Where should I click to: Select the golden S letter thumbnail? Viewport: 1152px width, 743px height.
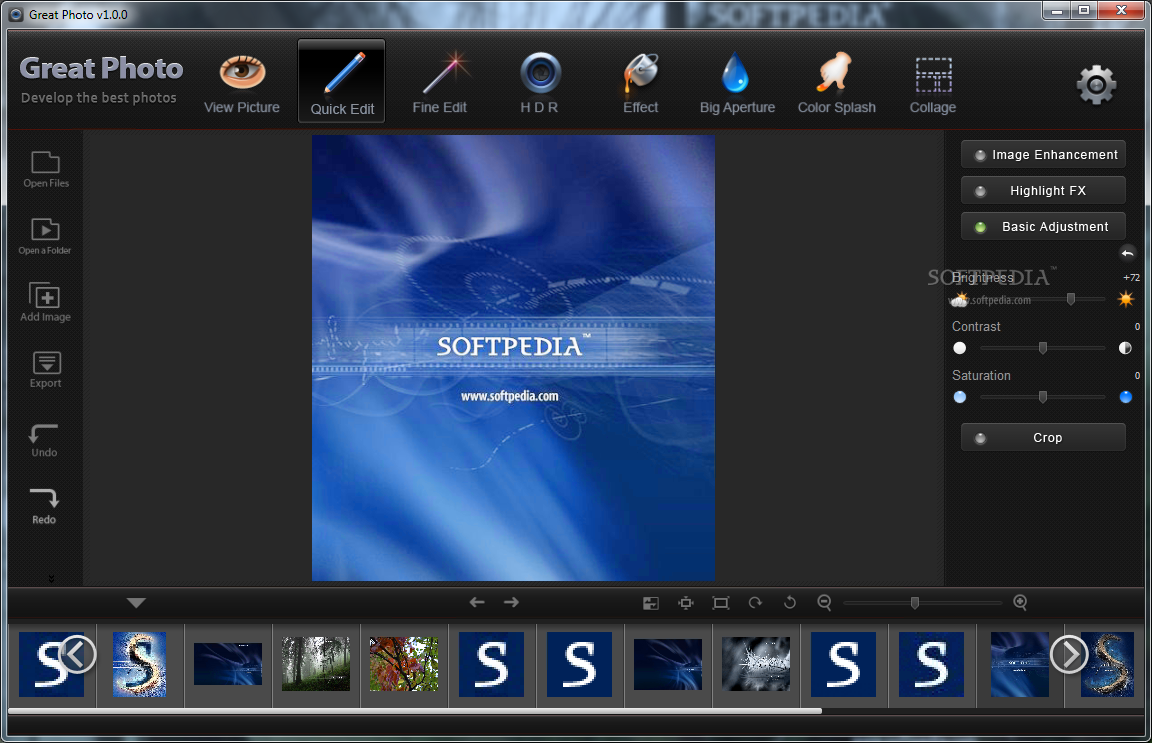pos(140,664)
